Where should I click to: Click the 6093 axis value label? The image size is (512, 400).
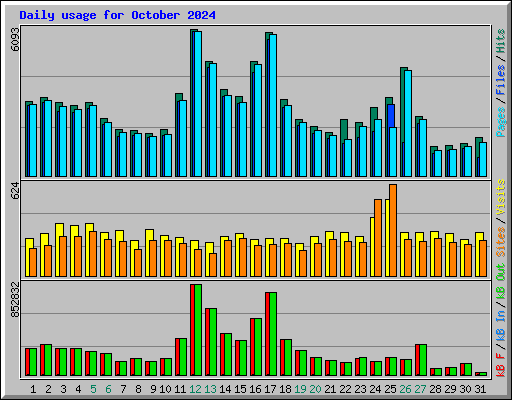(x=15, y=39)
